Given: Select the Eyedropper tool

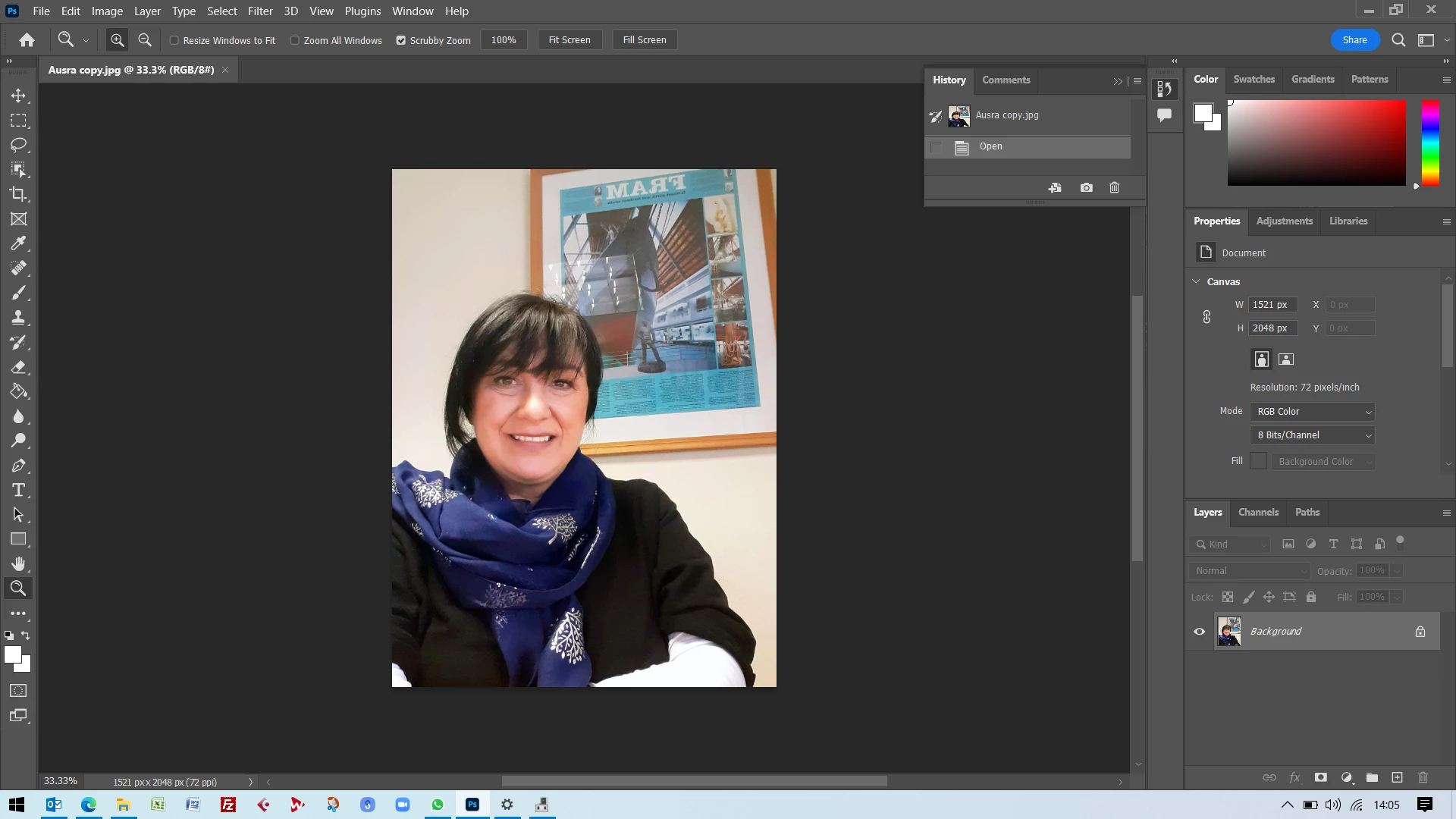Looking at the screenshot, I should (x=18, y=243).
